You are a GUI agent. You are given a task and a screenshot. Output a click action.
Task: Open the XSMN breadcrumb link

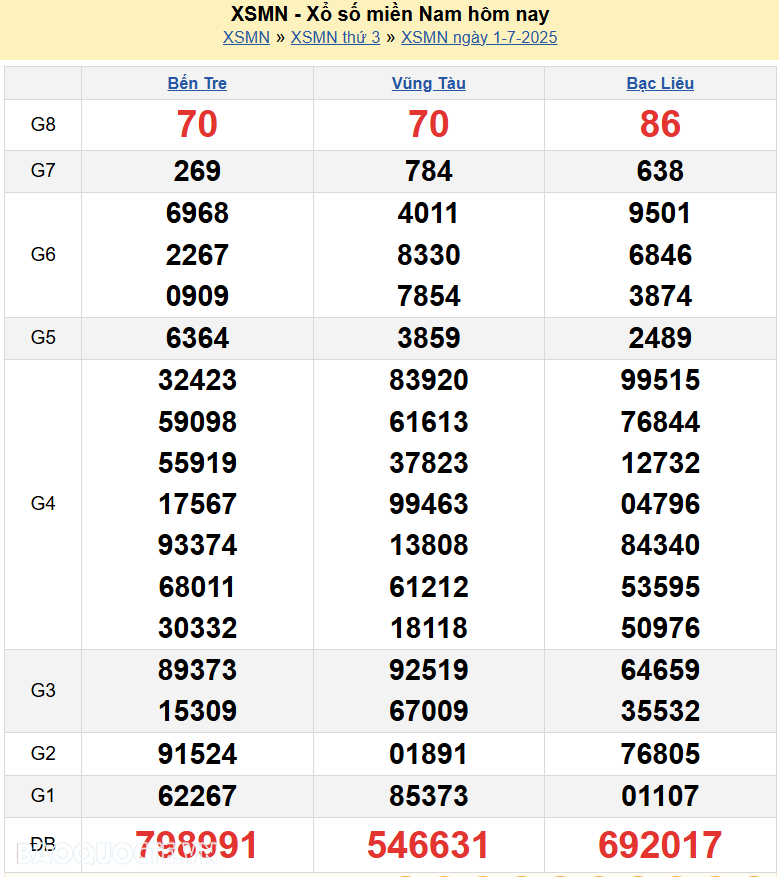point(246,38)
